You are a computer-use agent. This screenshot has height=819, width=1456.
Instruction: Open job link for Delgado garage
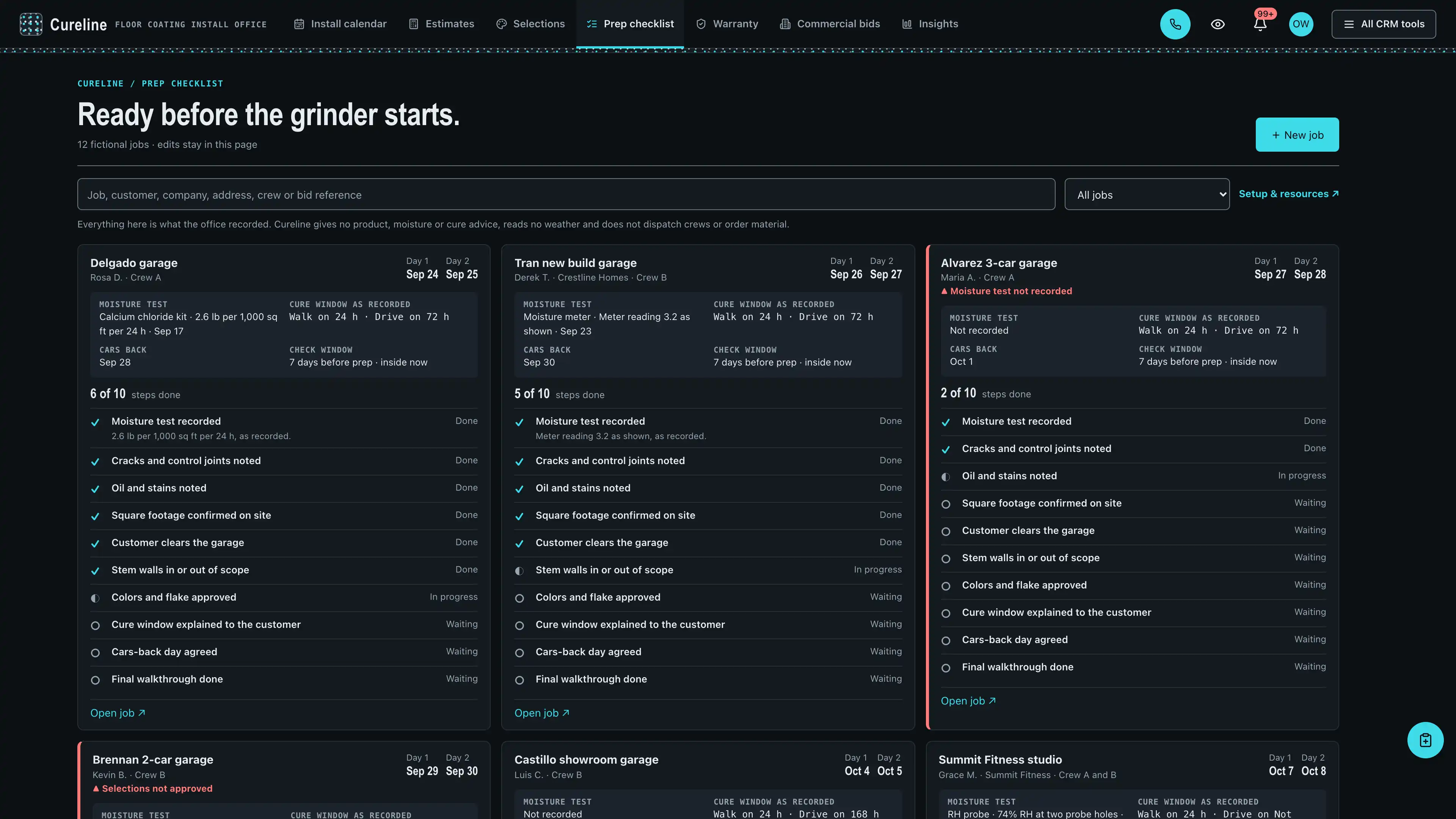pos(118,713)
